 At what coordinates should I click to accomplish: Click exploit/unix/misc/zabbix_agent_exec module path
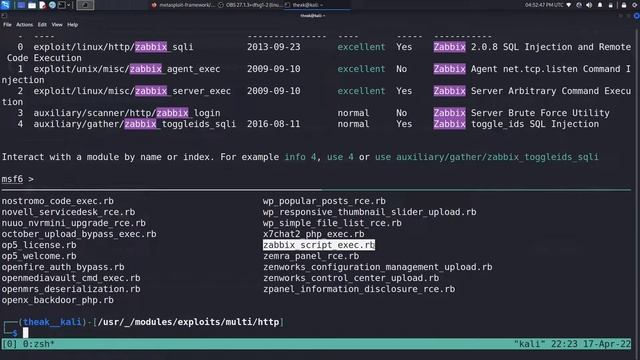[127, 69]
